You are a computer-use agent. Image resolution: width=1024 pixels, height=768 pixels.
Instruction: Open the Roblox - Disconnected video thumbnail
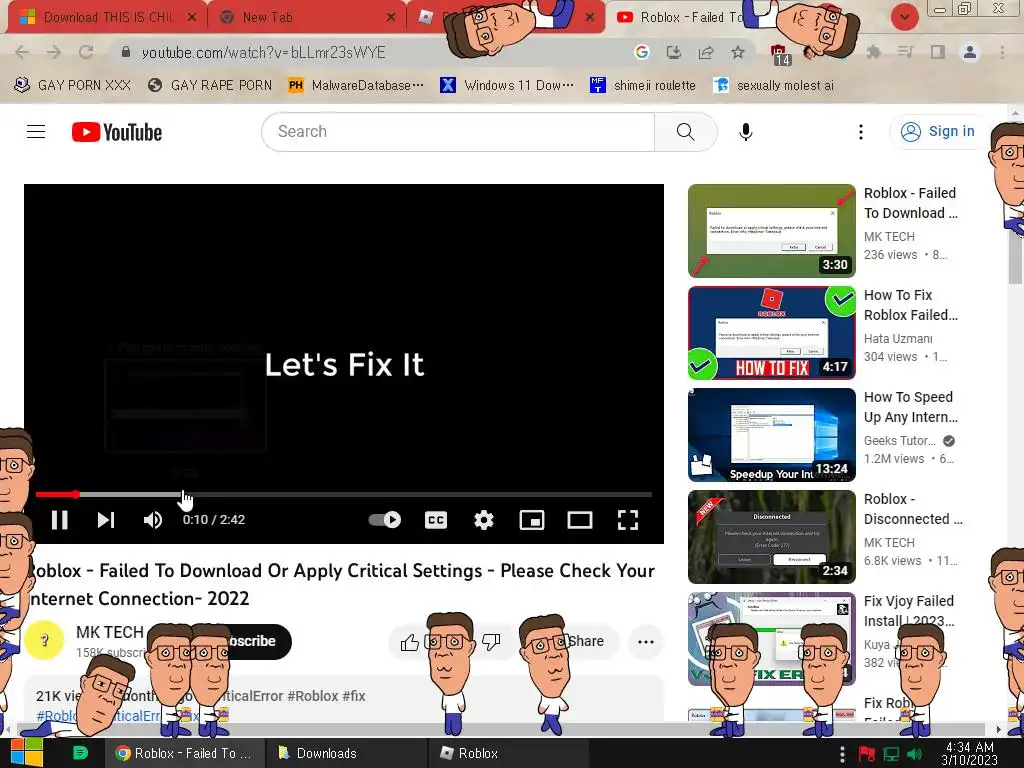pyautogui.click(x=771, y=536)
